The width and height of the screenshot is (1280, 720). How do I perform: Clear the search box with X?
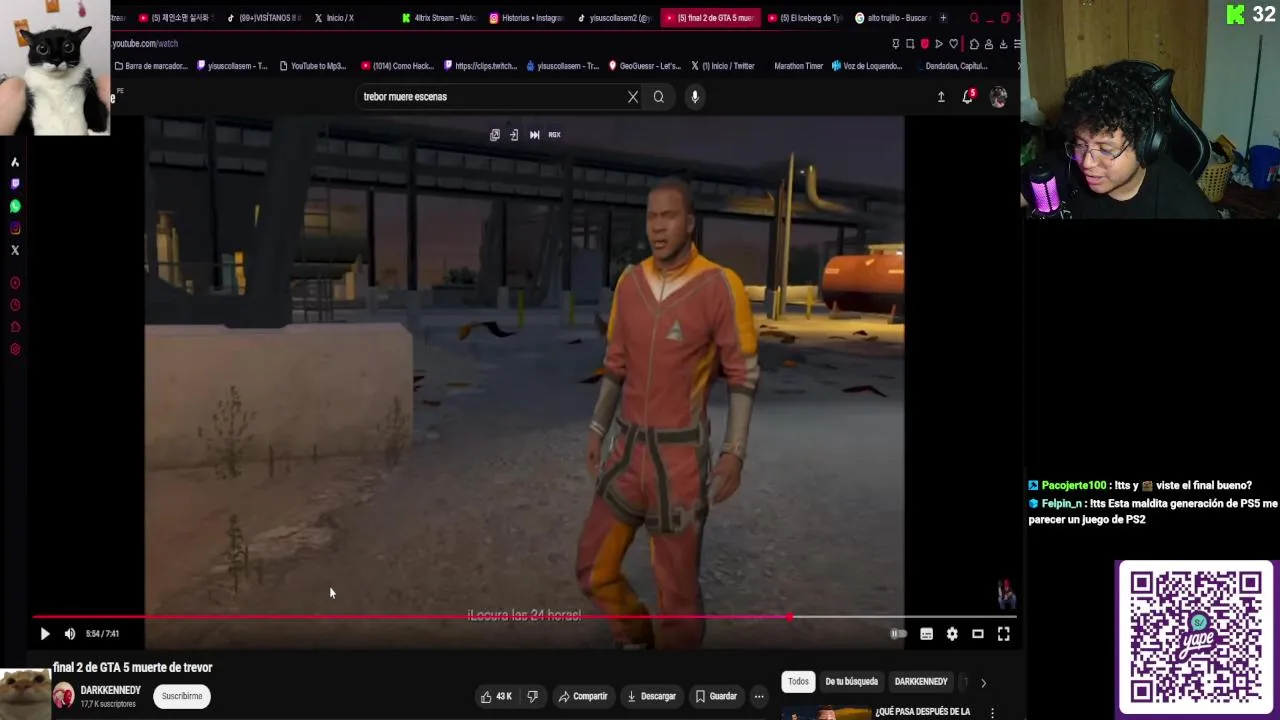(x=632, y=97)
